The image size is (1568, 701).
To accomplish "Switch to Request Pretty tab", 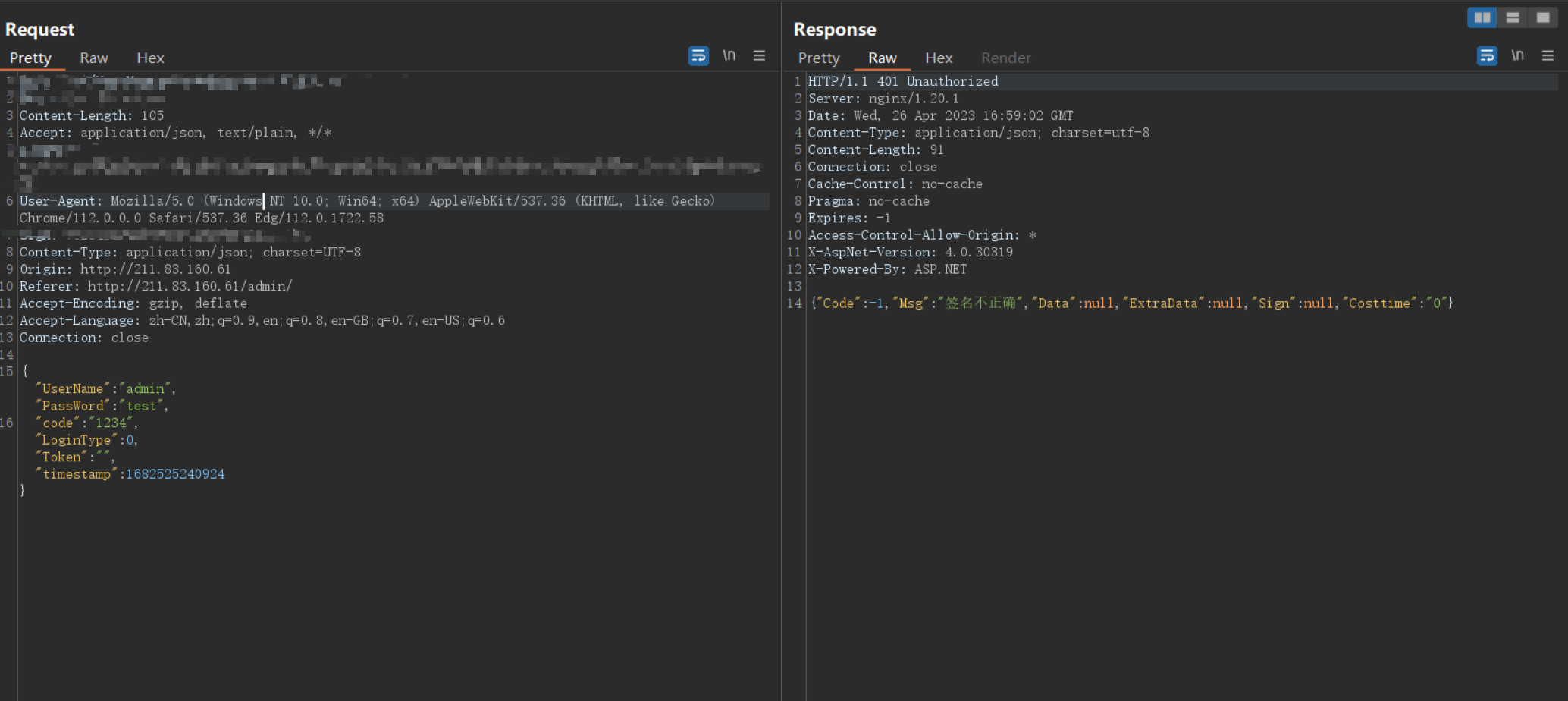I will tap(30, 58).
